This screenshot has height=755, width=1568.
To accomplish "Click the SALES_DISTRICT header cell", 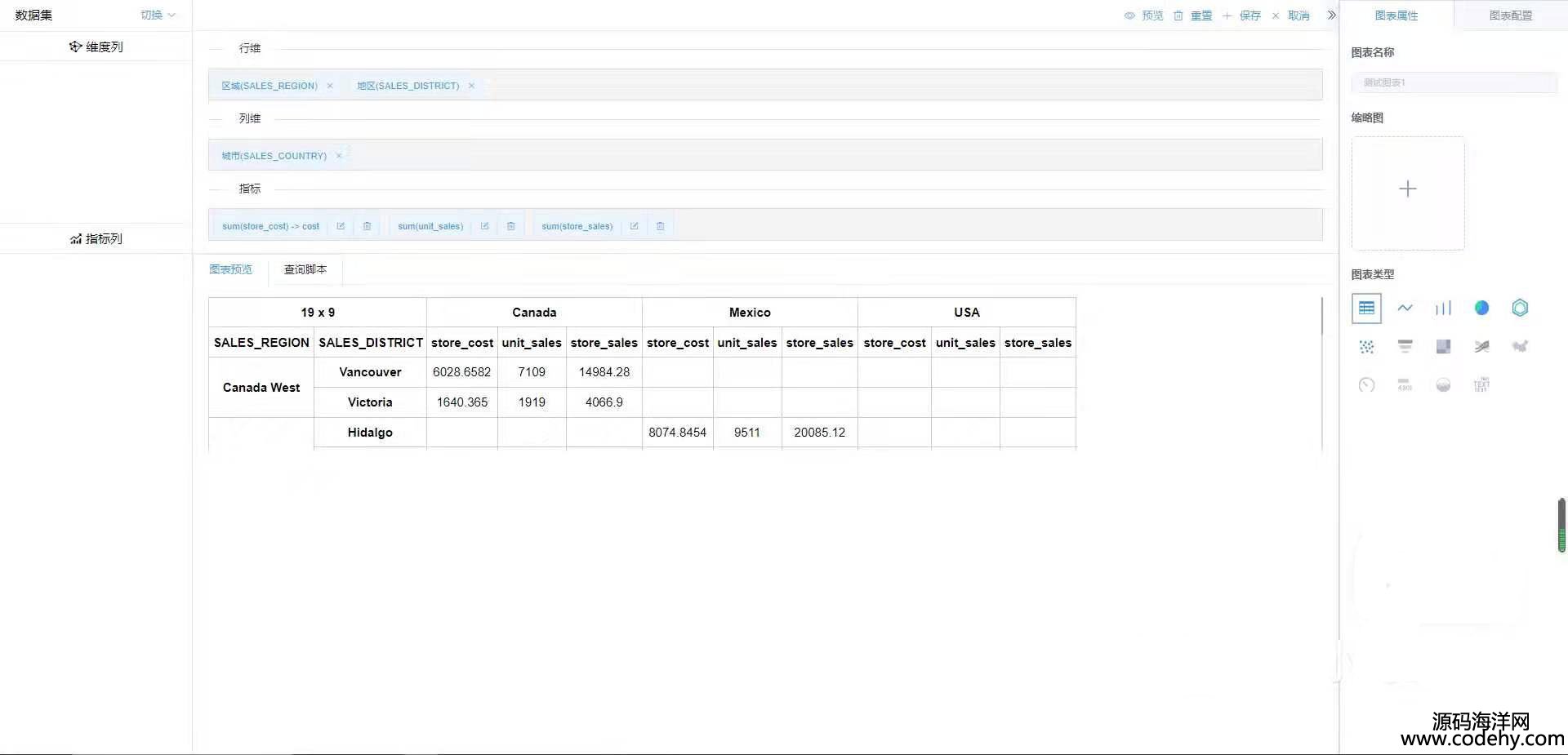I will click(x=371, y=343).
